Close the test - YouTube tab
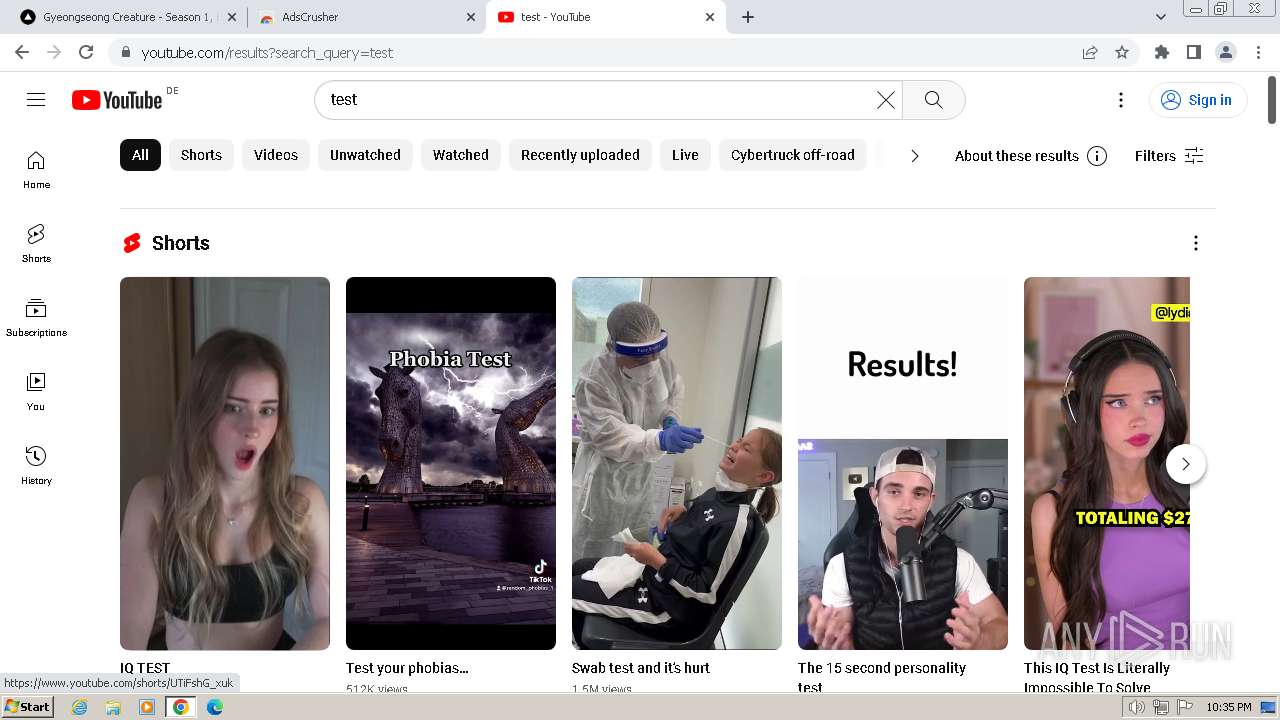Viewport: 1280px width, 720px height. point(710,17)
